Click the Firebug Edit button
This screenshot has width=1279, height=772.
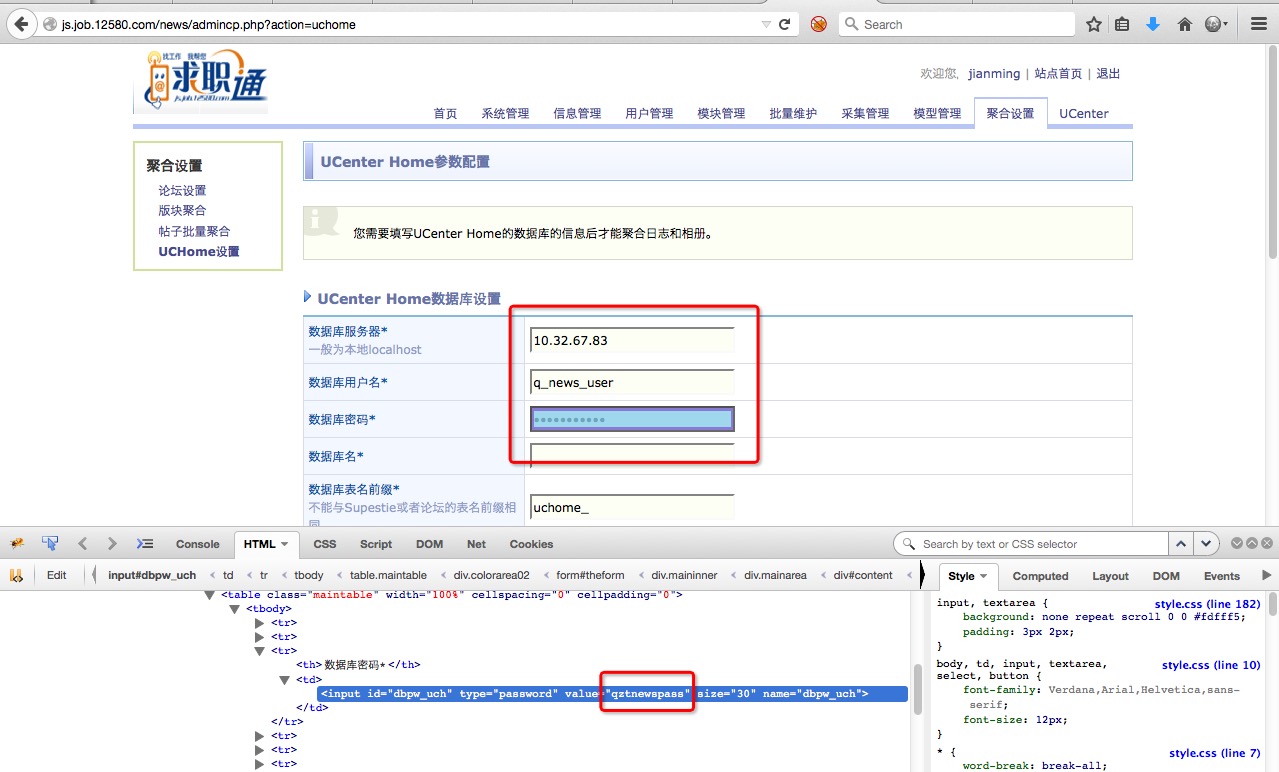click(57, 575)
